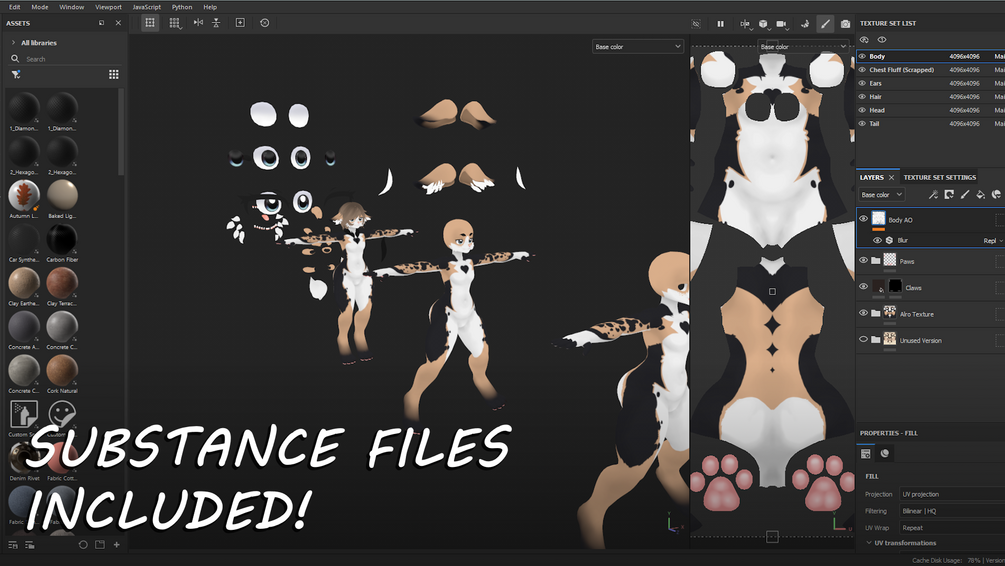The width and height of the screenshot is (1005, 566).
Task: Select the Autumn Leaf material thumbnail
Action: point(24,196)
